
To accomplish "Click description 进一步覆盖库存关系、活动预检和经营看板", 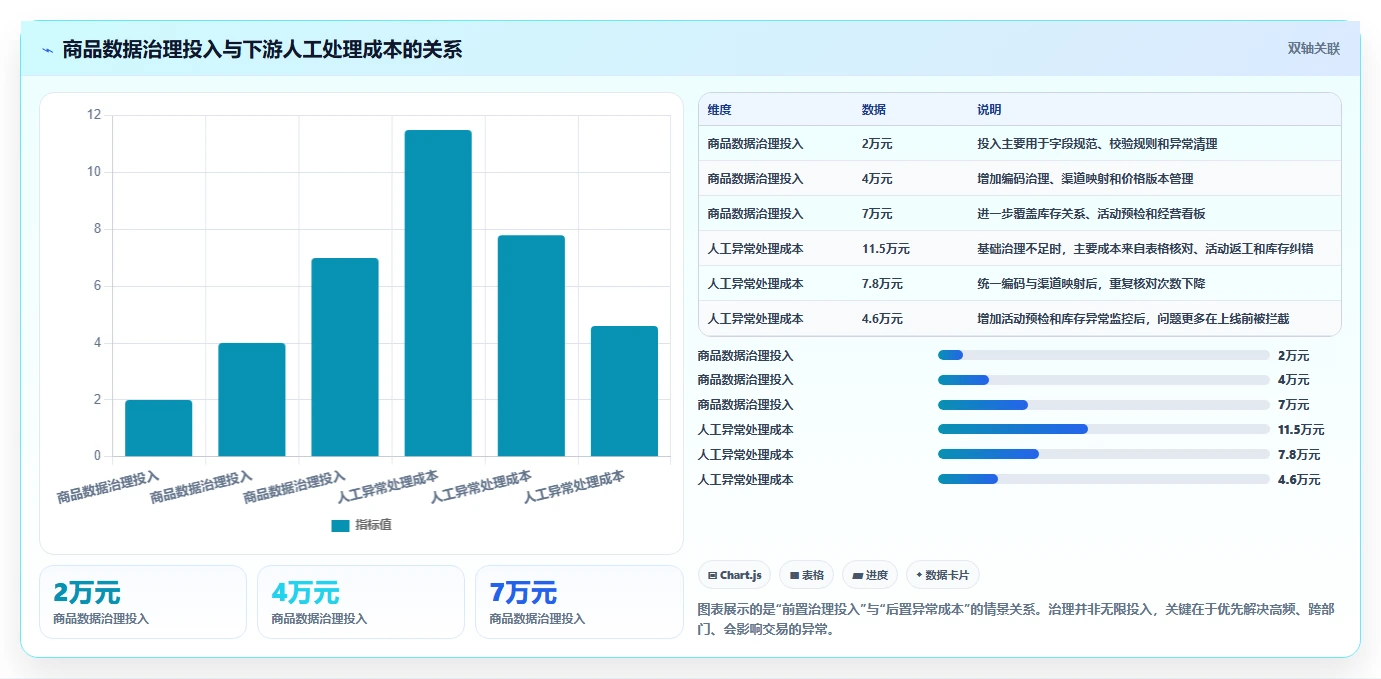I will pos(1091,214).
